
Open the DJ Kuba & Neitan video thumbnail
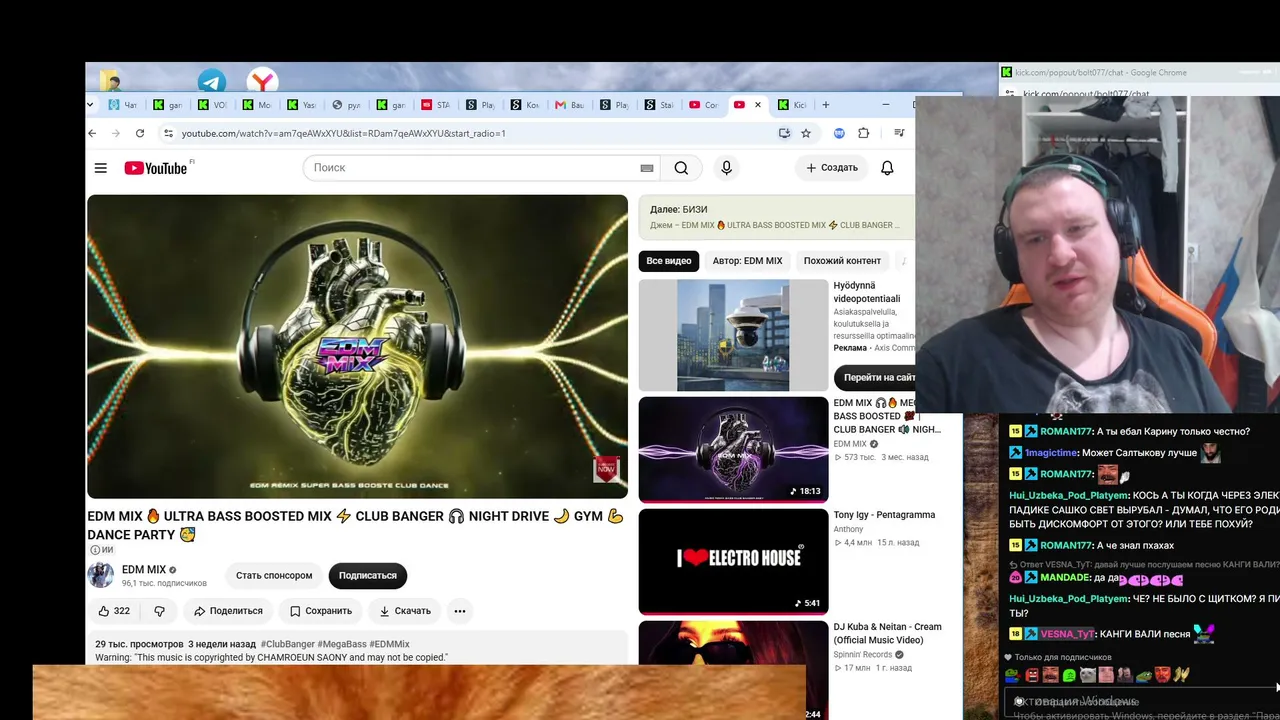(733, 670)
